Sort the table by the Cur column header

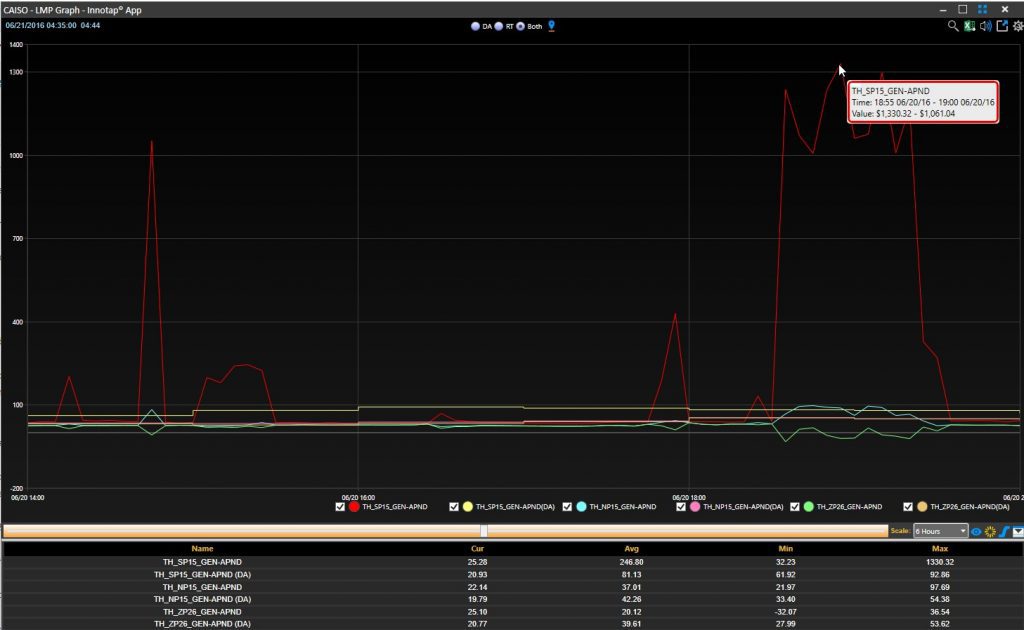[477, 548]
